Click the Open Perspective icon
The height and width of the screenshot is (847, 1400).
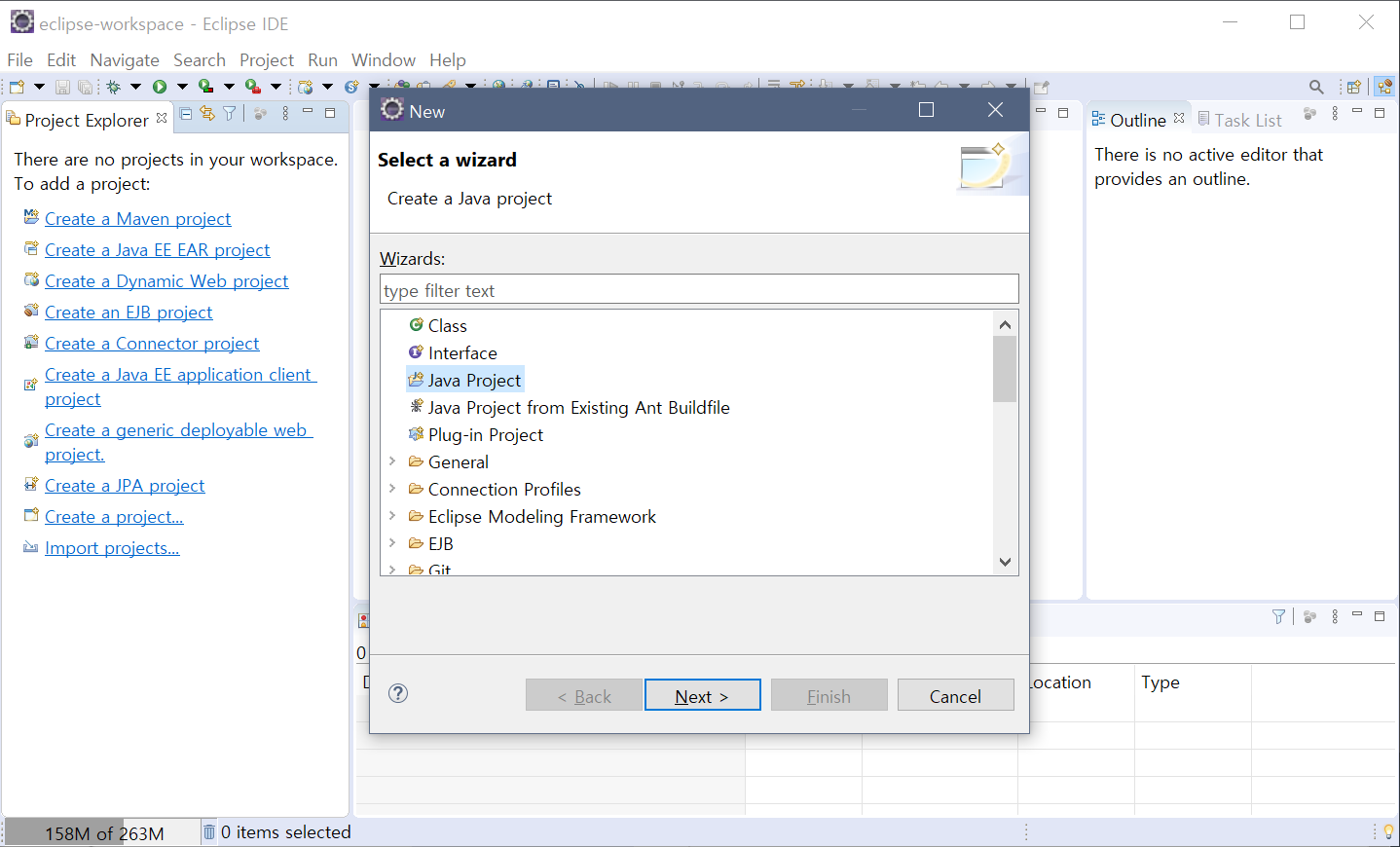(1353, 87)
